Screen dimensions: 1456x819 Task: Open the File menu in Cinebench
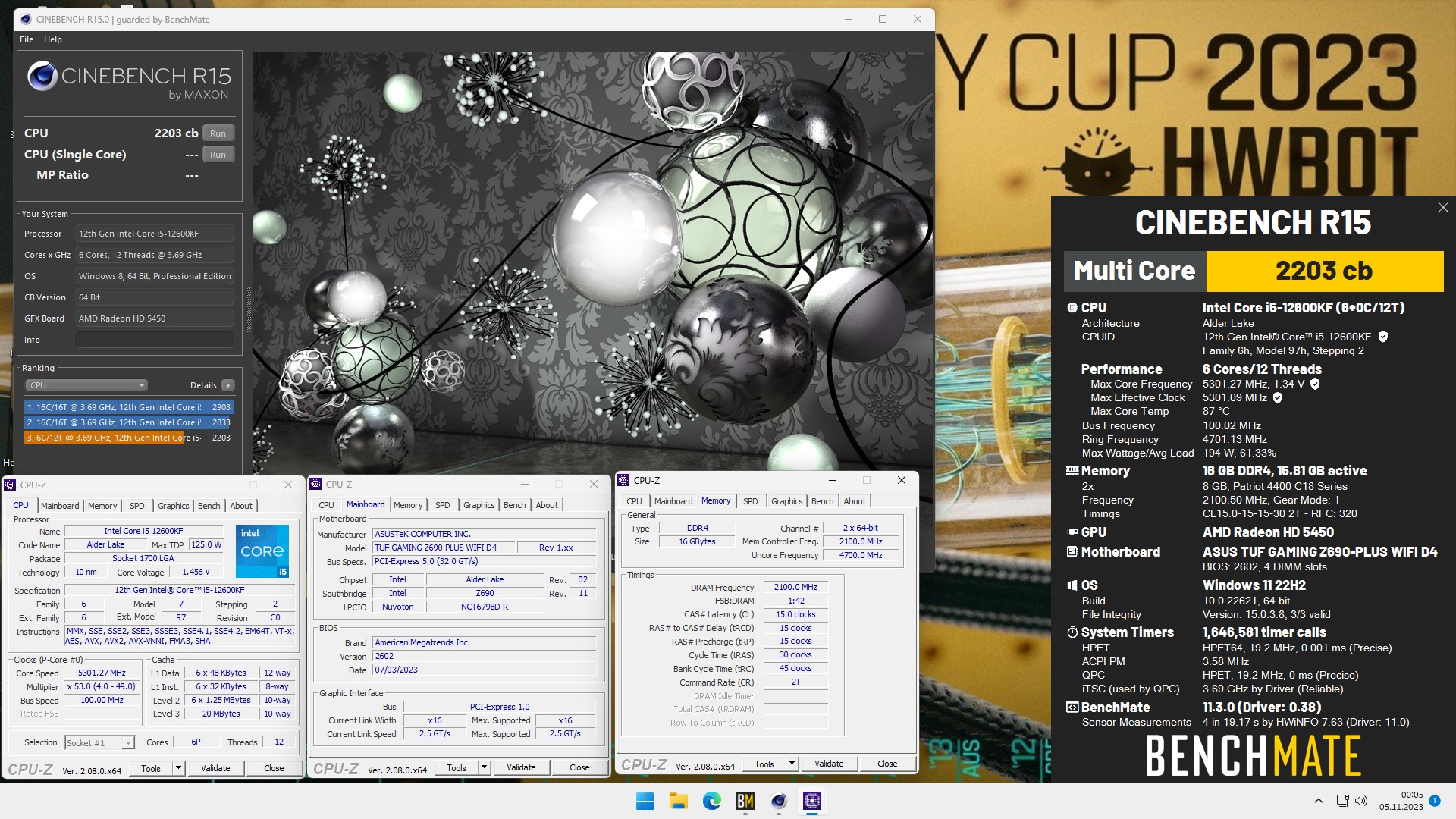[x=27, y=39]
